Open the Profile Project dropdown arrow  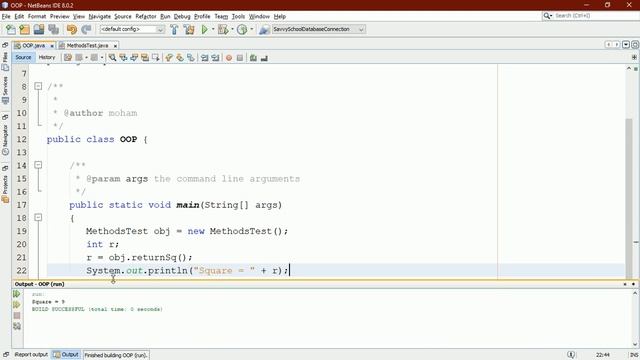tap(251, 29)
